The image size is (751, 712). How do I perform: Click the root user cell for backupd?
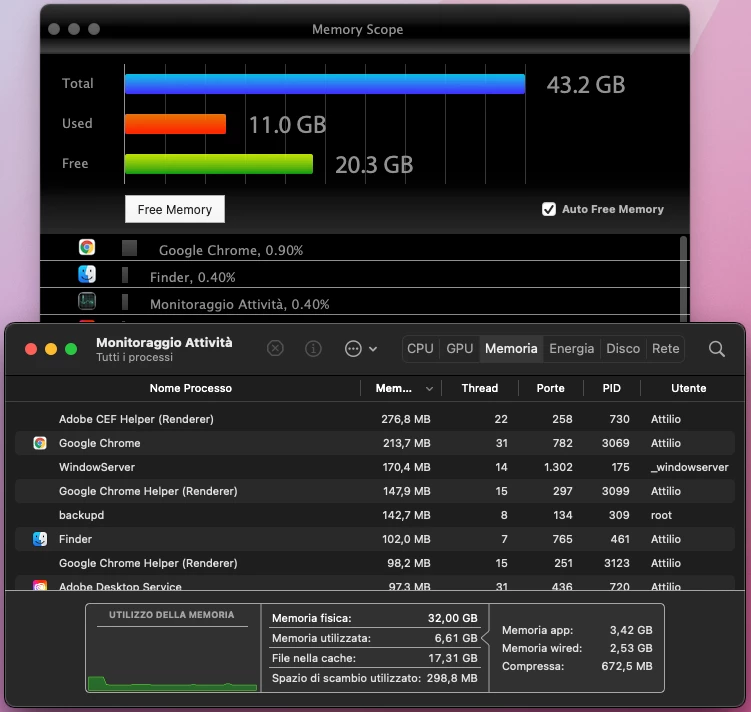tap(661, 515)
